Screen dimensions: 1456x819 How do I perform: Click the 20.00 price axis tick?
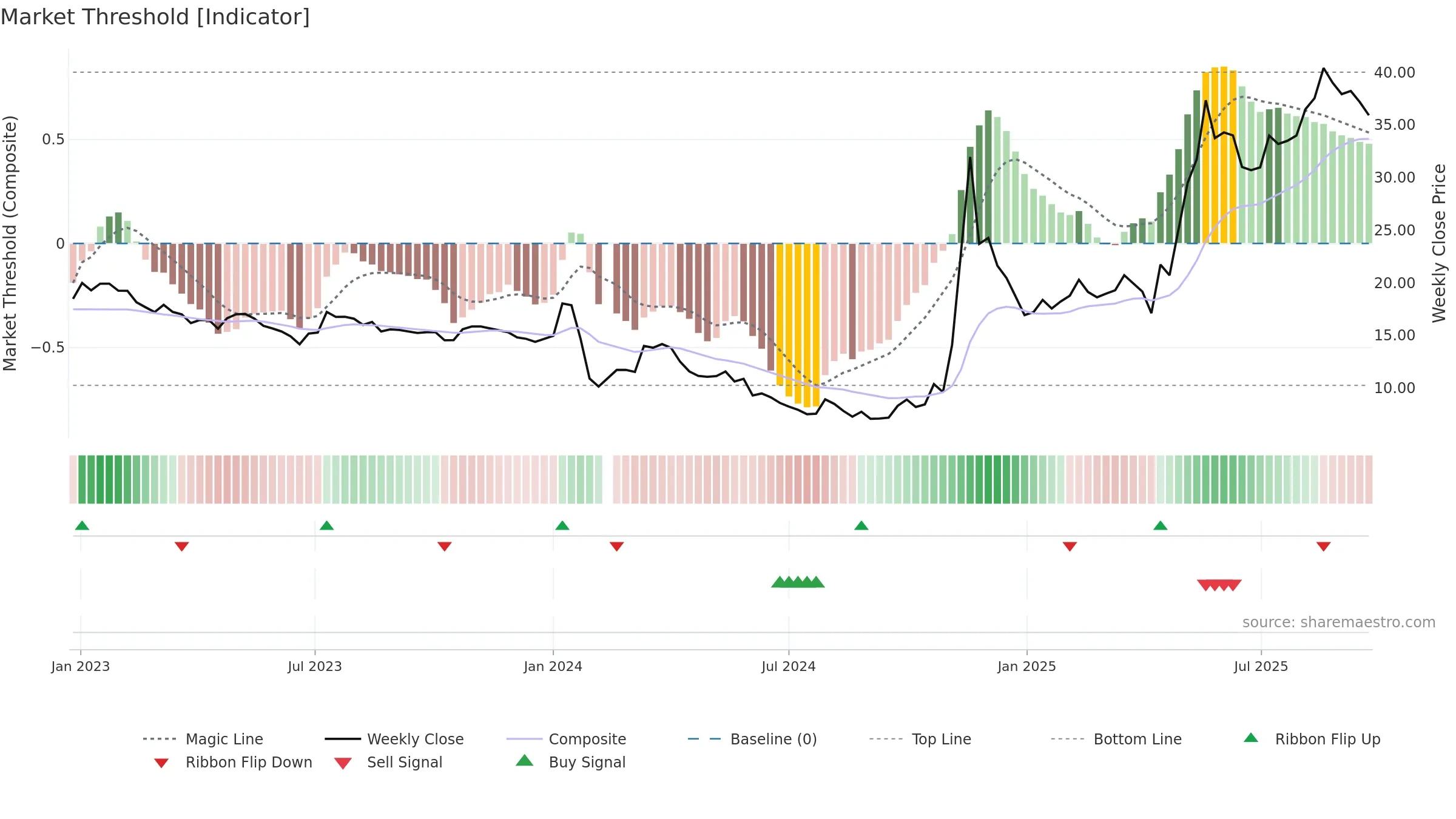click(1395, 283)
